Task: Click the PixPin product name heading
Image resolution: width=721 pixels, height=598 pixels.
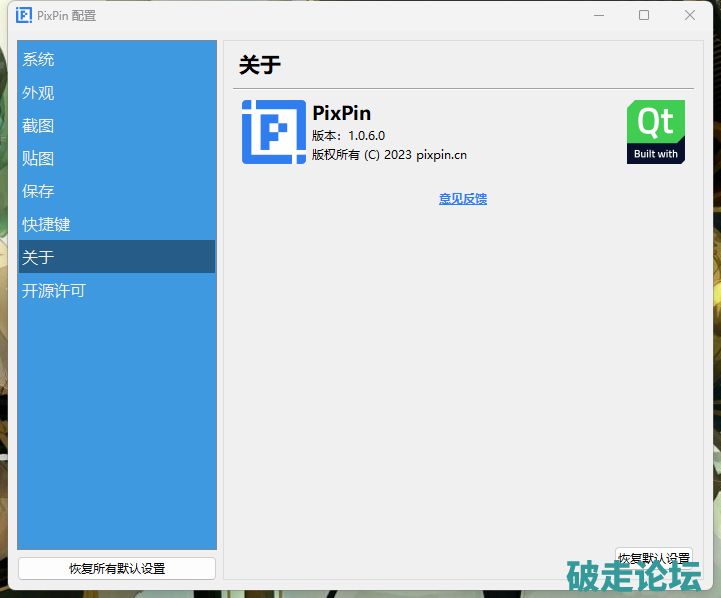Action: click(x=341, y=113)
